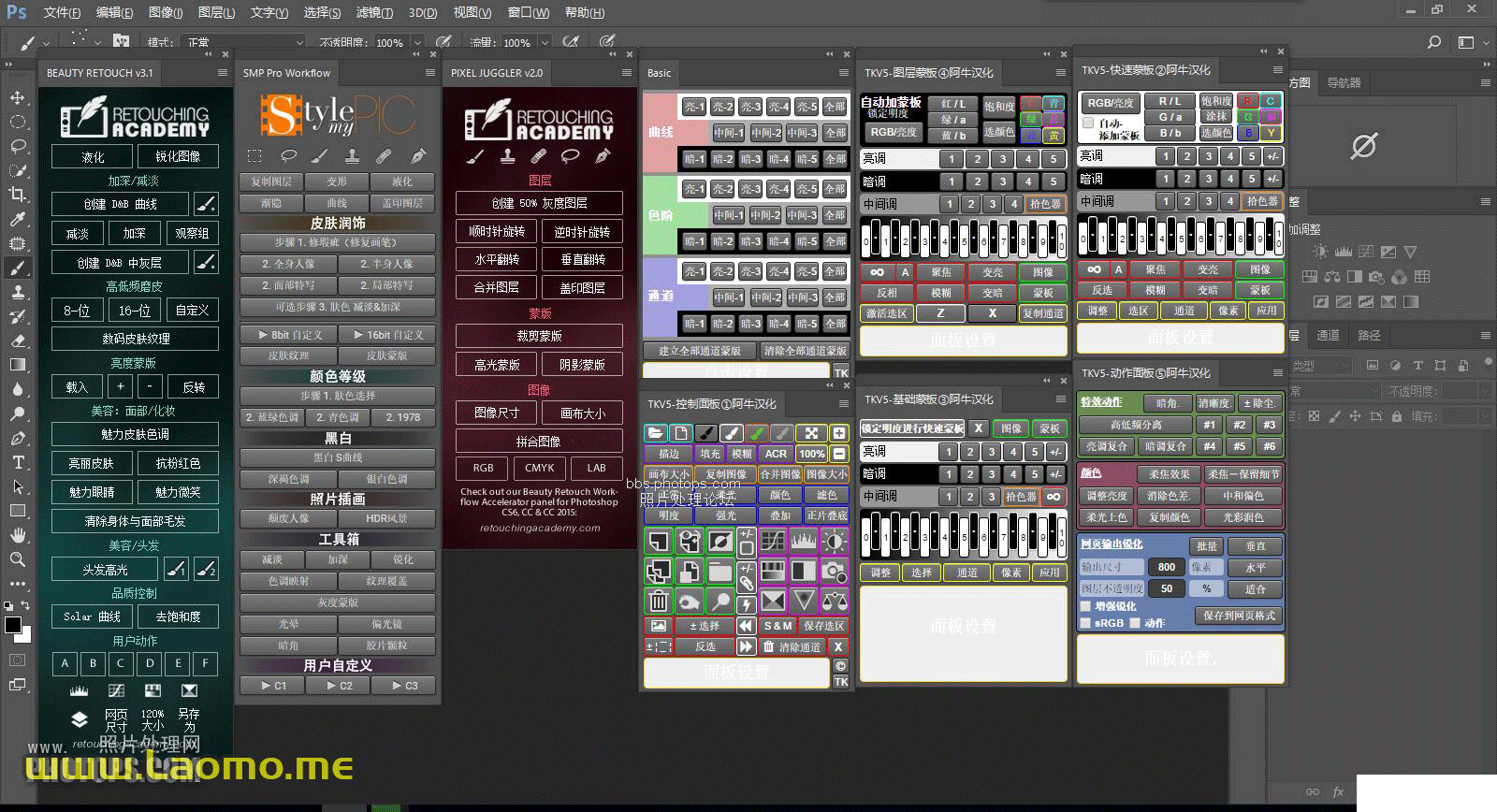Click the red R channel swatch in the TKV5 quick mask panel
This screenshot has width=1497, height=812.
1247,101
